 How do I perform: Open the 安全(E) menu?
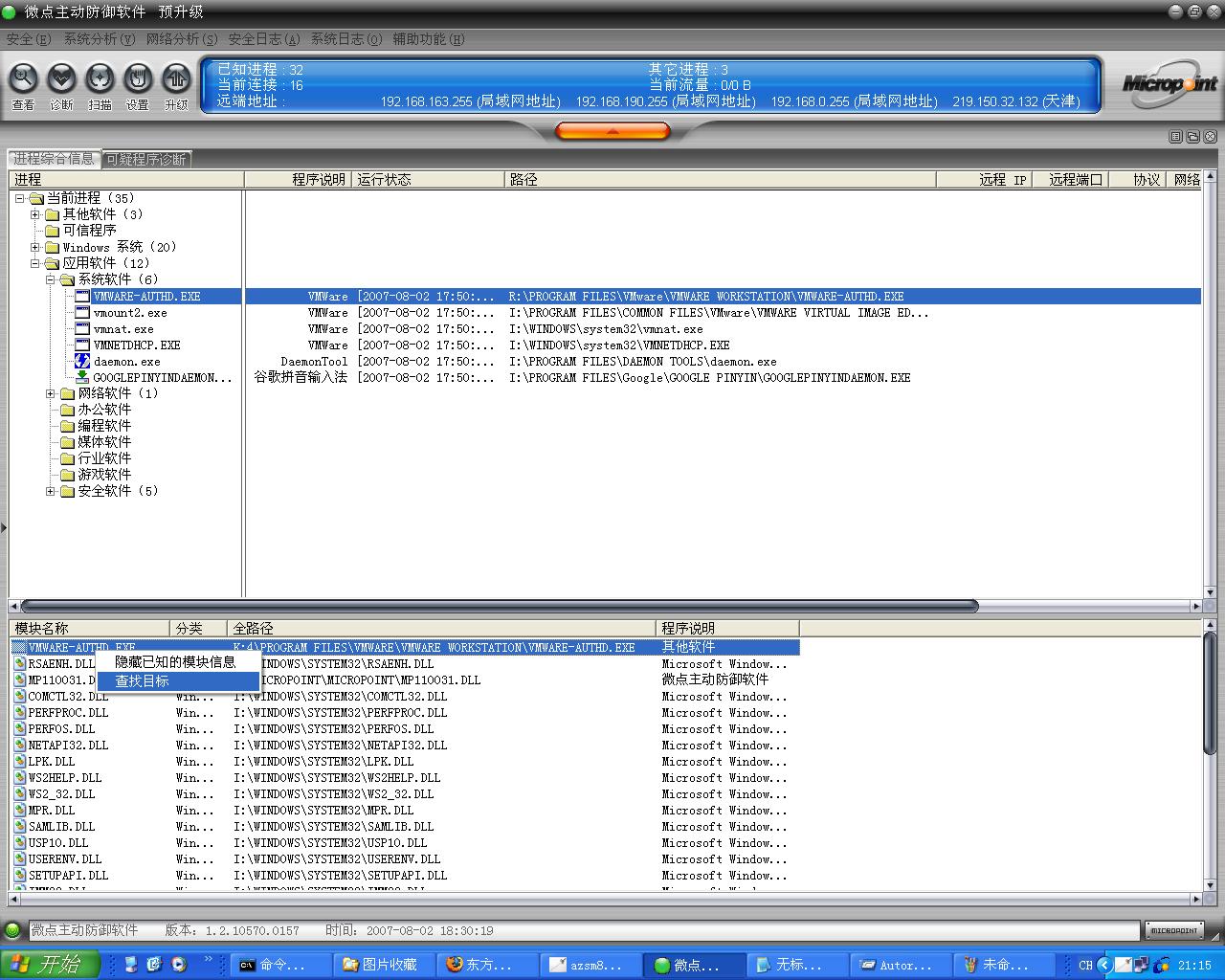(29, 39)
